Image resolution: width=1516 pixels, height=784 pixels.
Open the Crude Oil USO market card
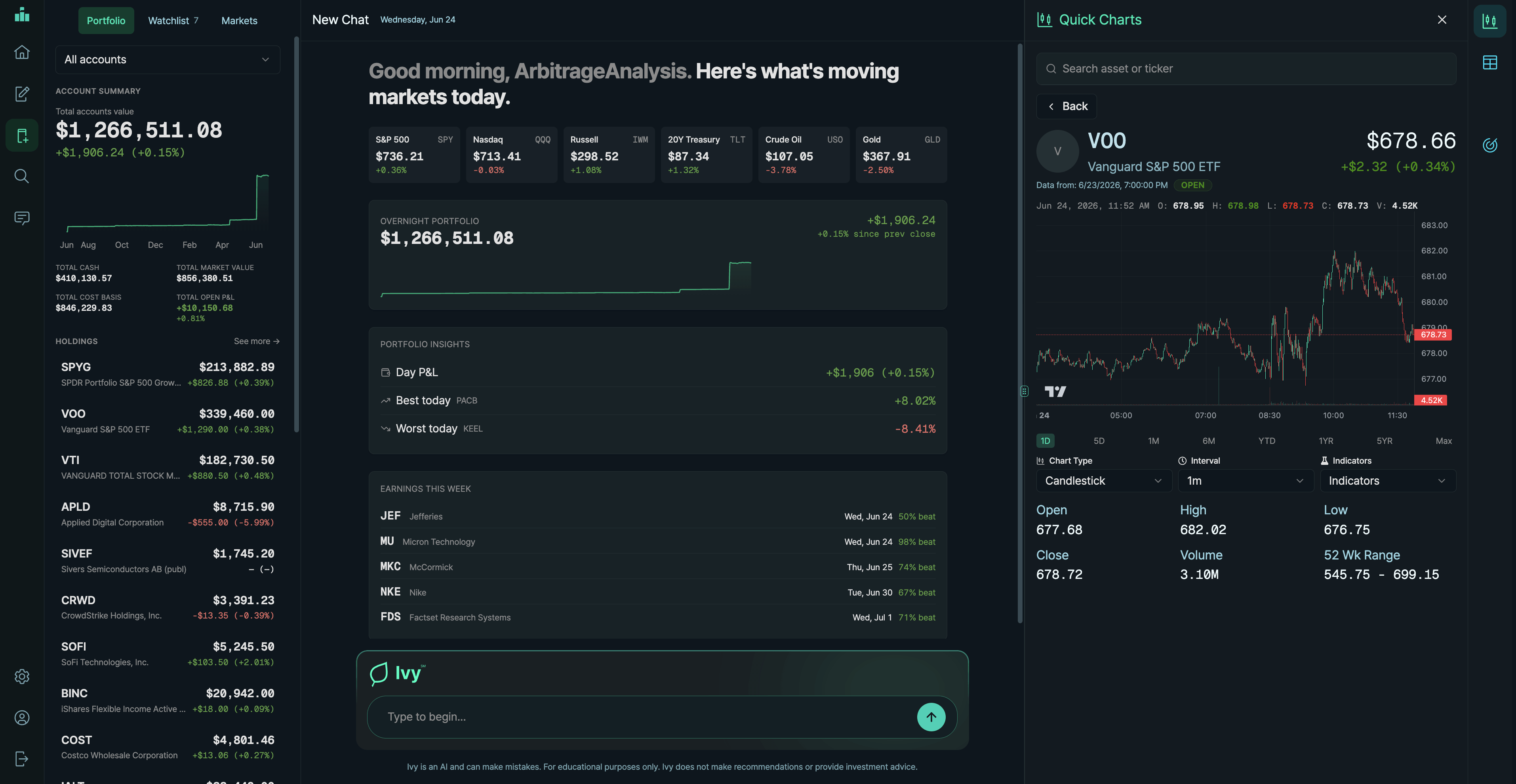pyautogui.click(x=804, y=154)
